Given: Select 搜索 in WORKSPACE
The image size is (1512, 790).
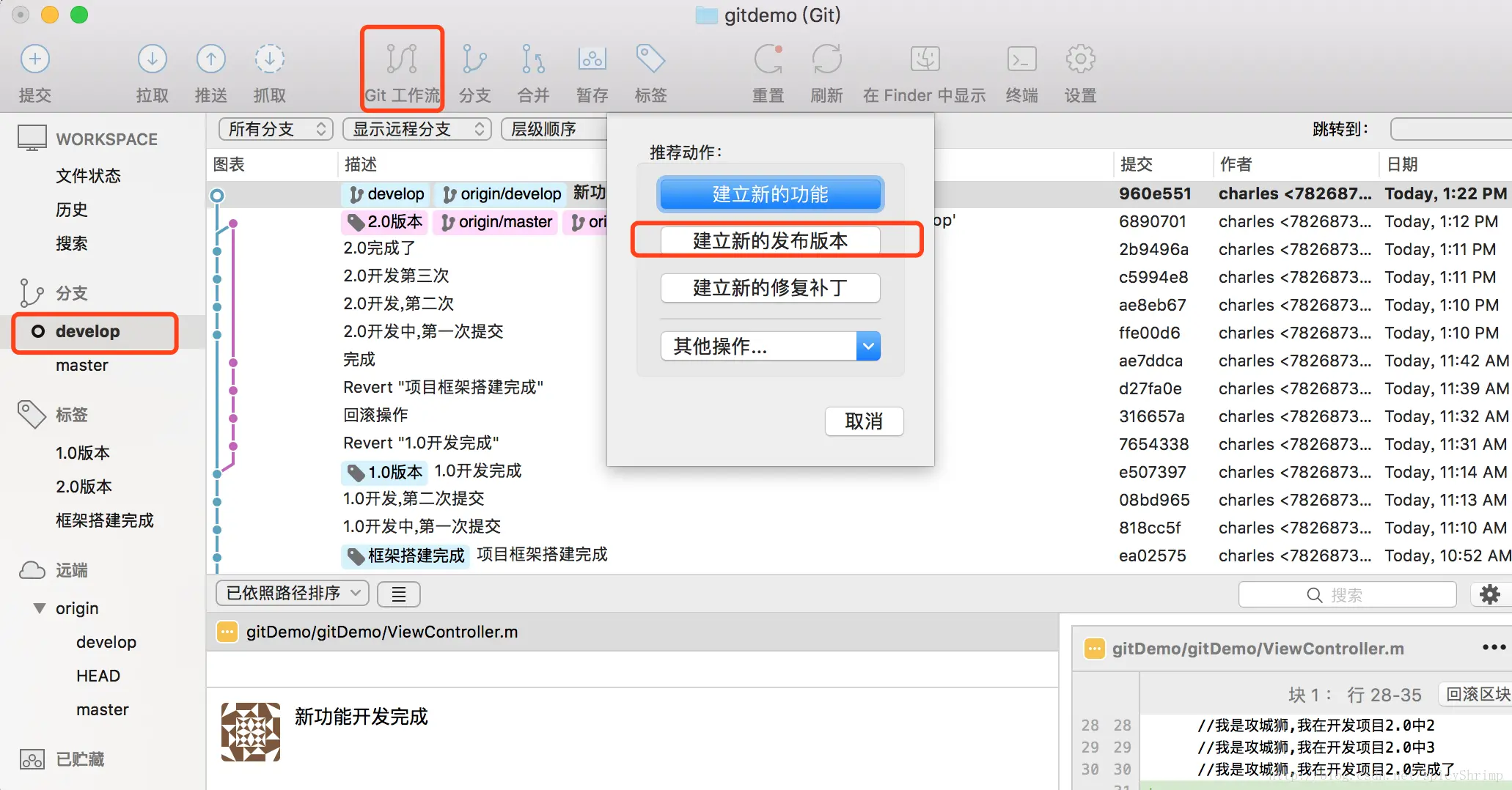Looking at the screenshot, I should pyautogui.click(x=72, y=243).
